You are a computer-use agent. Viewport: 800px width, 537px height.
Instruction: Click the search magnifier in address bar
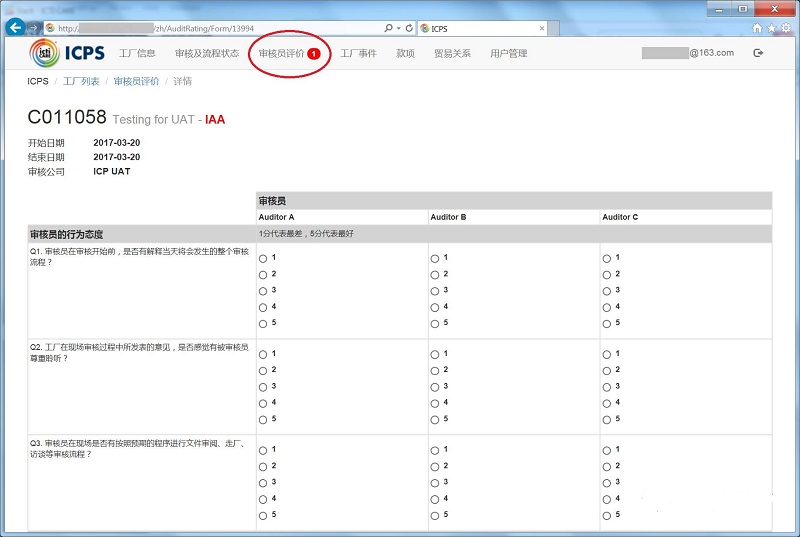tap(389, 28)
